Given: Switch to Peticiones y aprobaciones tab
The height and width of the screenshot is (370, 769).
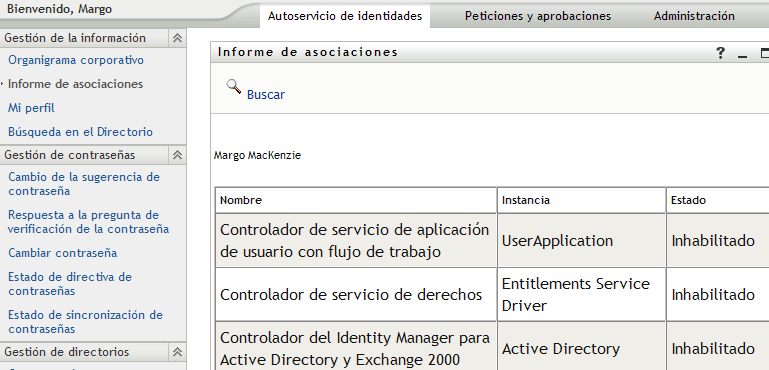Looking at the screenshot, I should (x=538, y=16).
